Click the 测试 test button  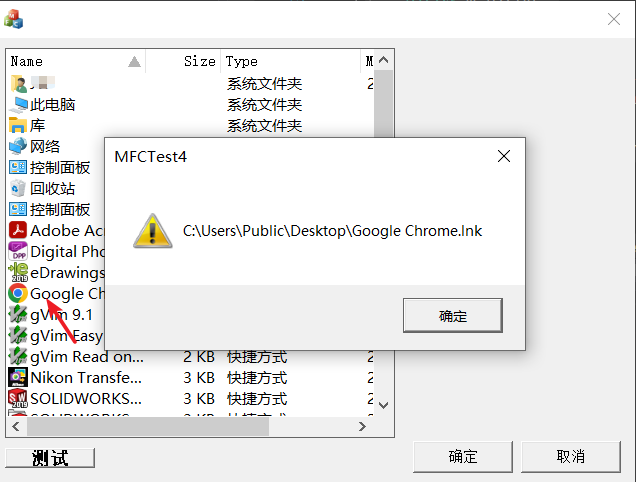[x=50, y=458]
